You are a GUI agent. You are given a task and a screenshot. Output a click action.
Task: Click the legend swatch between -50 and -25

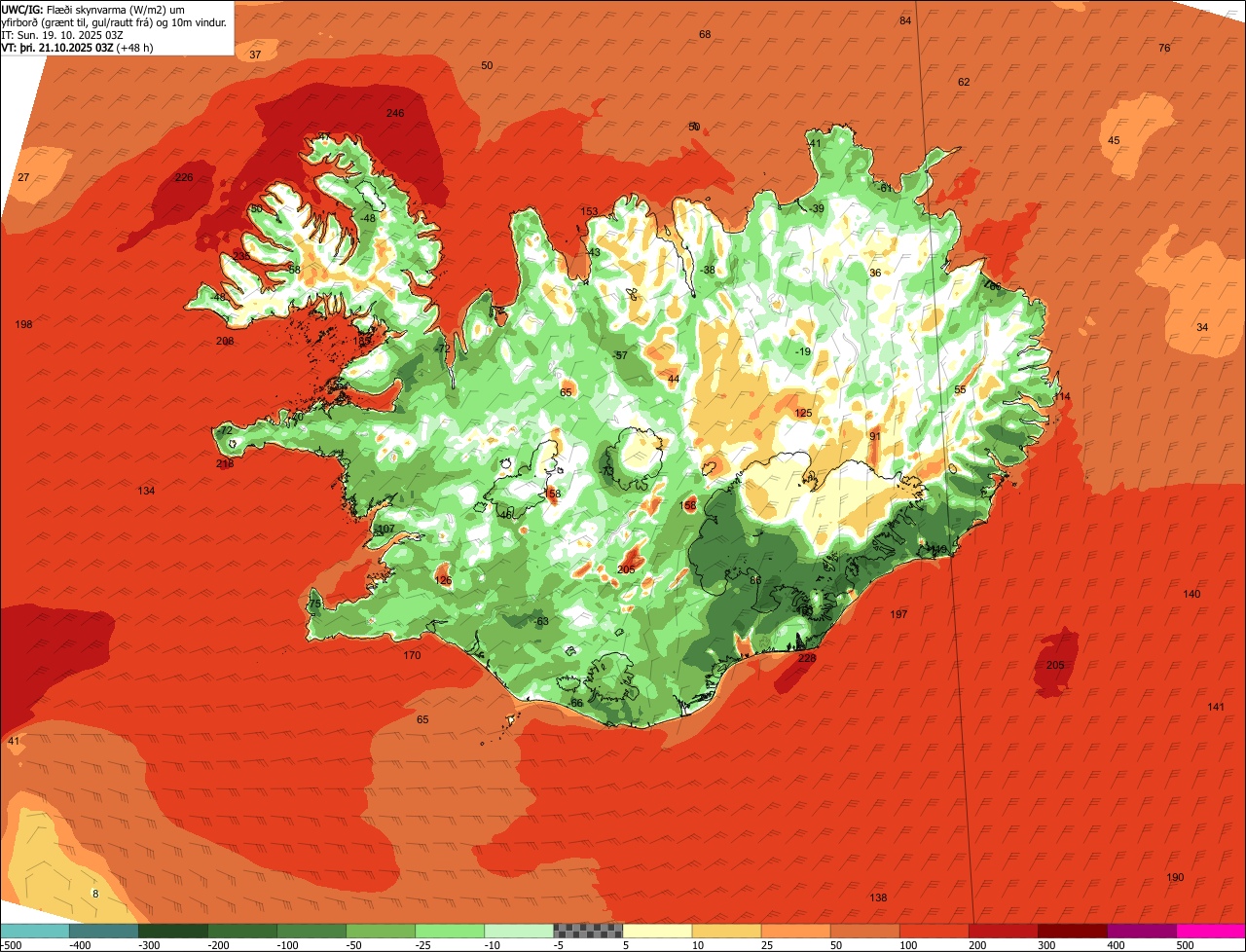(381, 931)
